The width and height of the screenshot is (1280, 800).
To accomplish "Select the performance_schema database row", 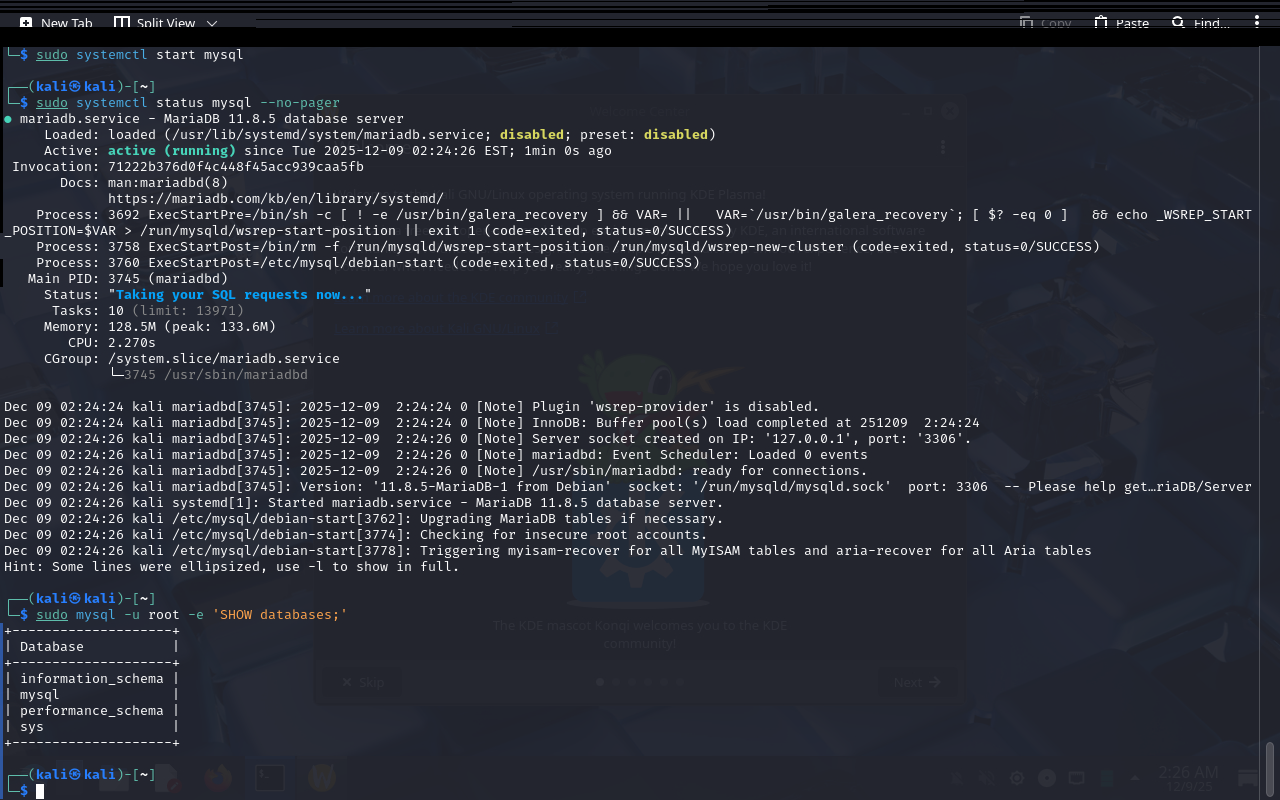I will pos(91,711).
